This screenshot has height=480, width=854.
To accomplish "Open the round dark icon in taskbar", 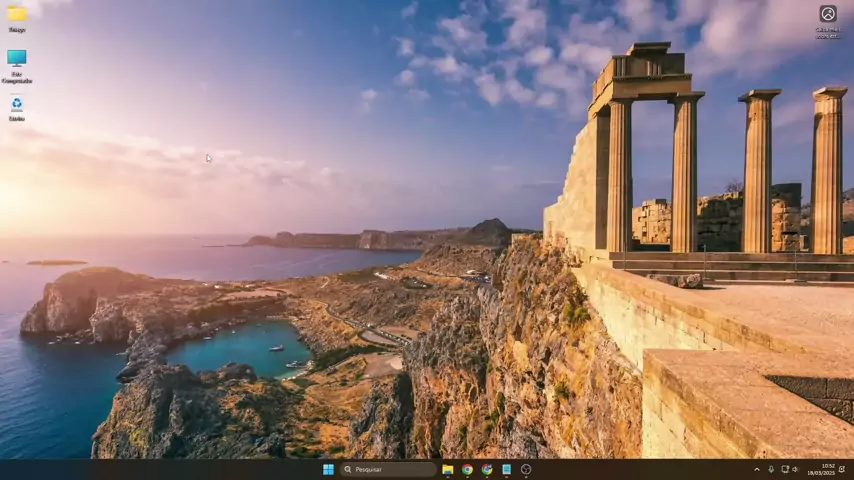I will [526, 469].
